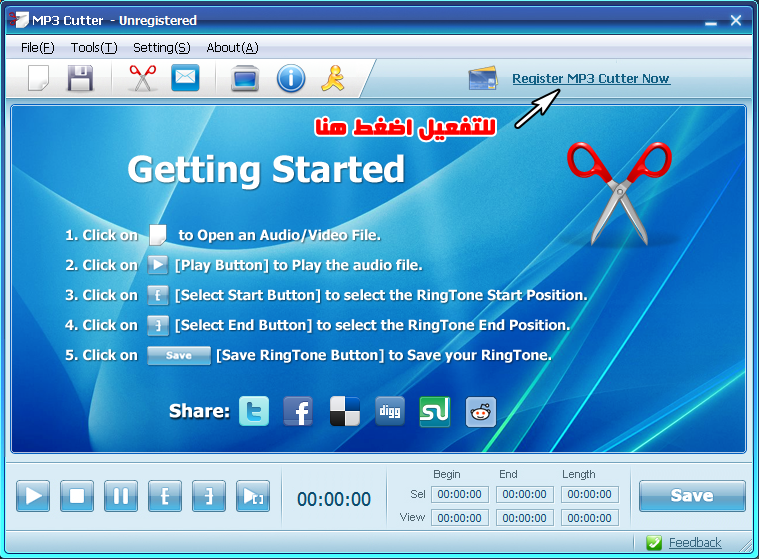The height and width of the screenshot is (559, 759).
Task: Open the blue info icon
Action: tap(291, 78)
